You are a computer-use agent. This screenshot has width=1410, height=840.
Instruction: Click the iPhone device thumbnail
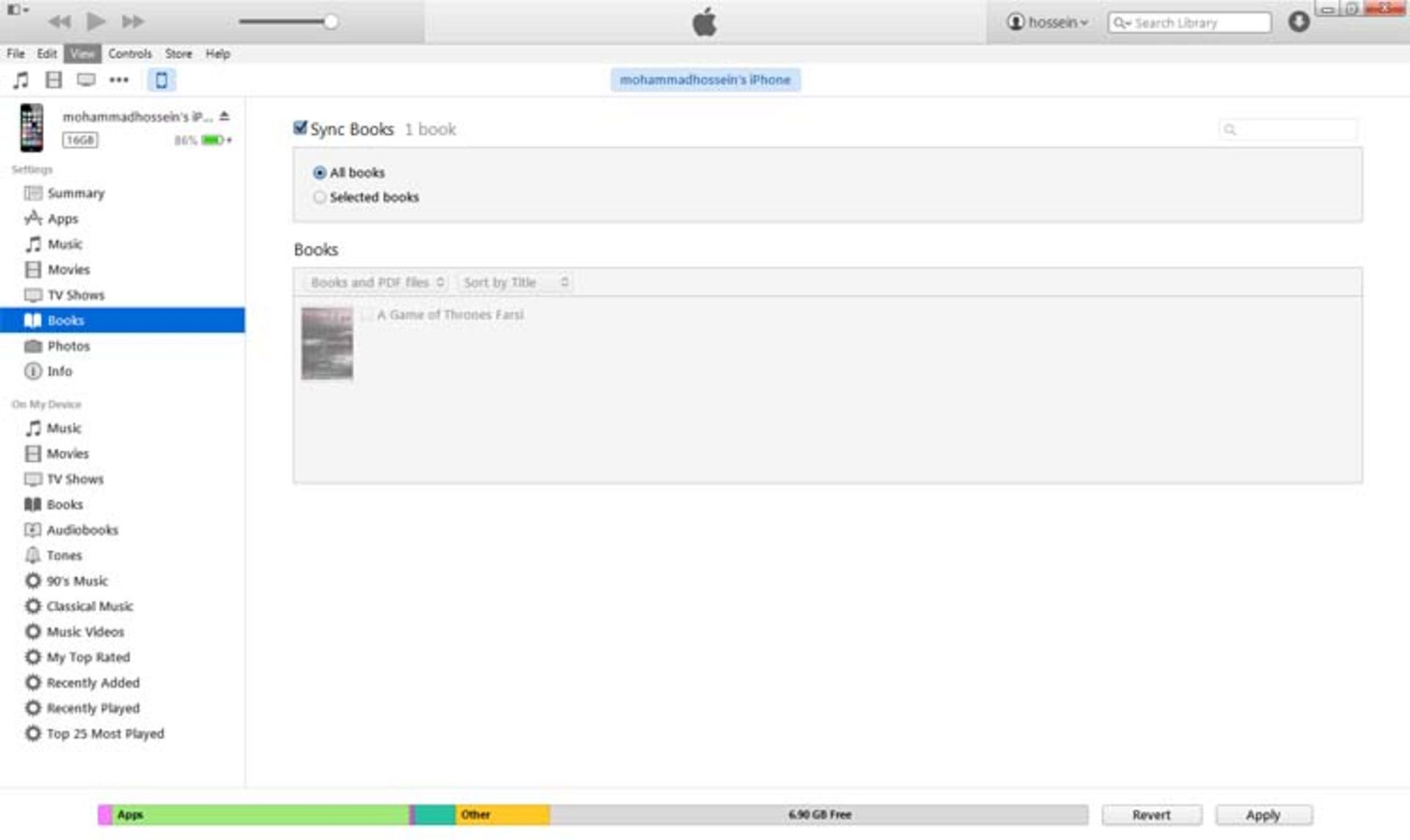(x=32, y=128)
